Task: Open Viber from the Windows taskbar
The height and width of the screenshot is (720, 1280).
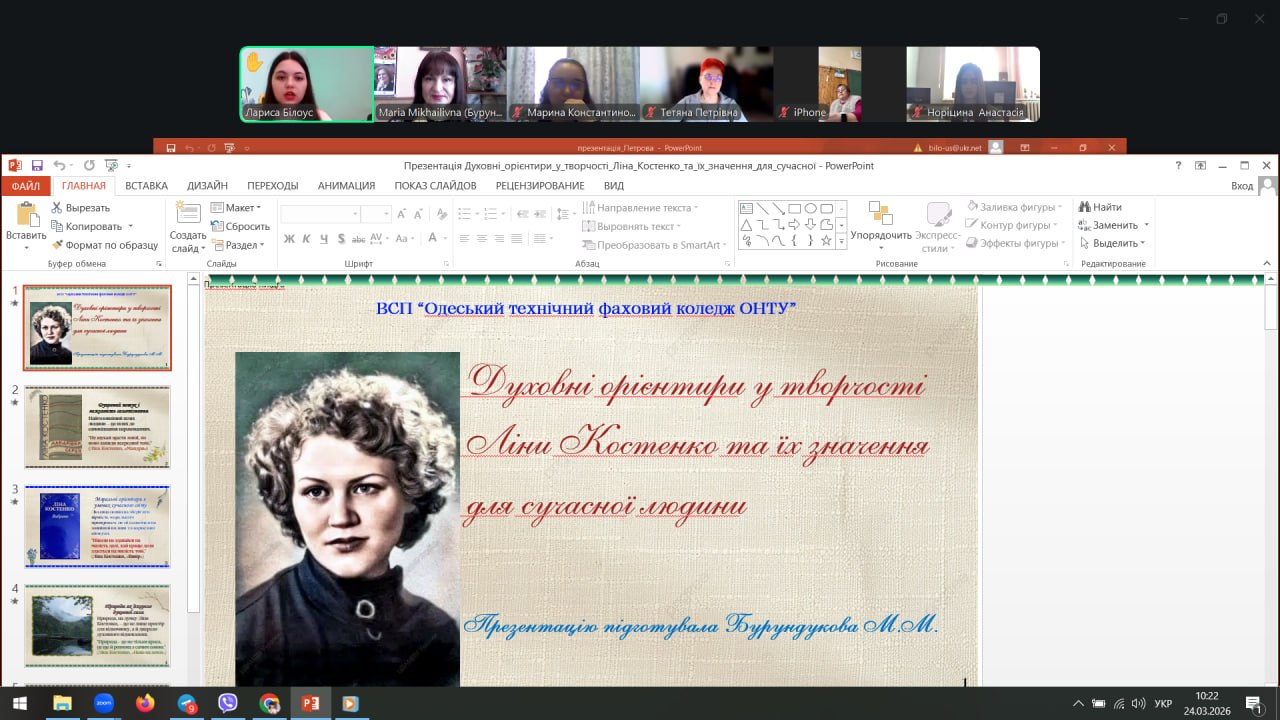Action: tap(227, 703)
